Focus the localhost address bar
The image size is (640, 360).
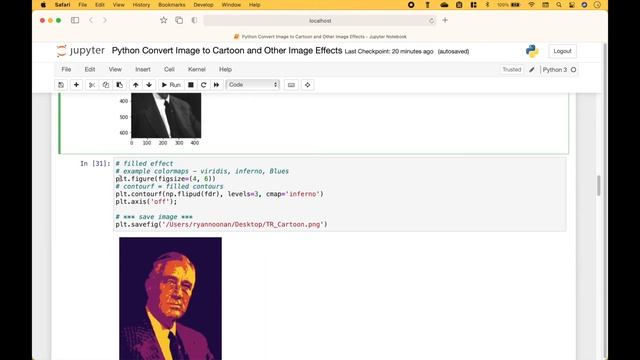[320, 20]
